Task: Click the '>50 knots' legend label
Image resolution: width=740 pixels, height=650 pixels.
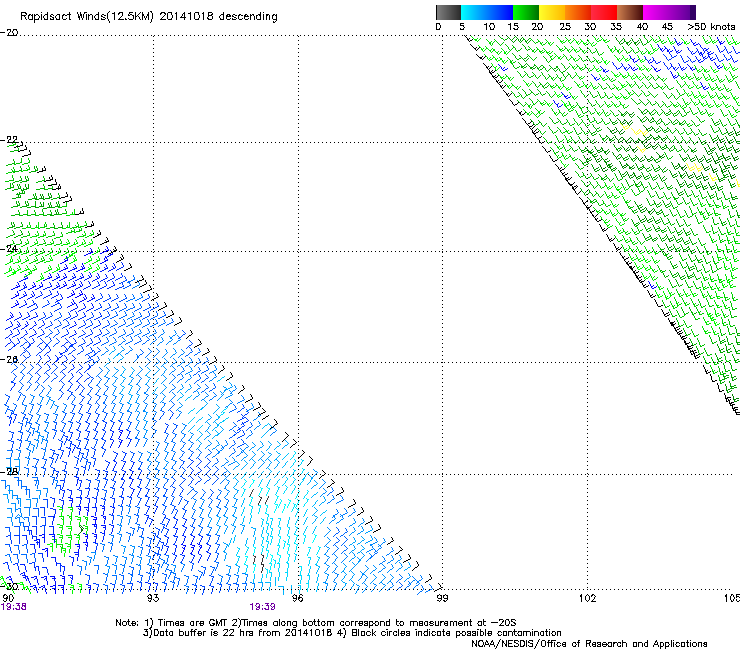Action: (711, 27)
